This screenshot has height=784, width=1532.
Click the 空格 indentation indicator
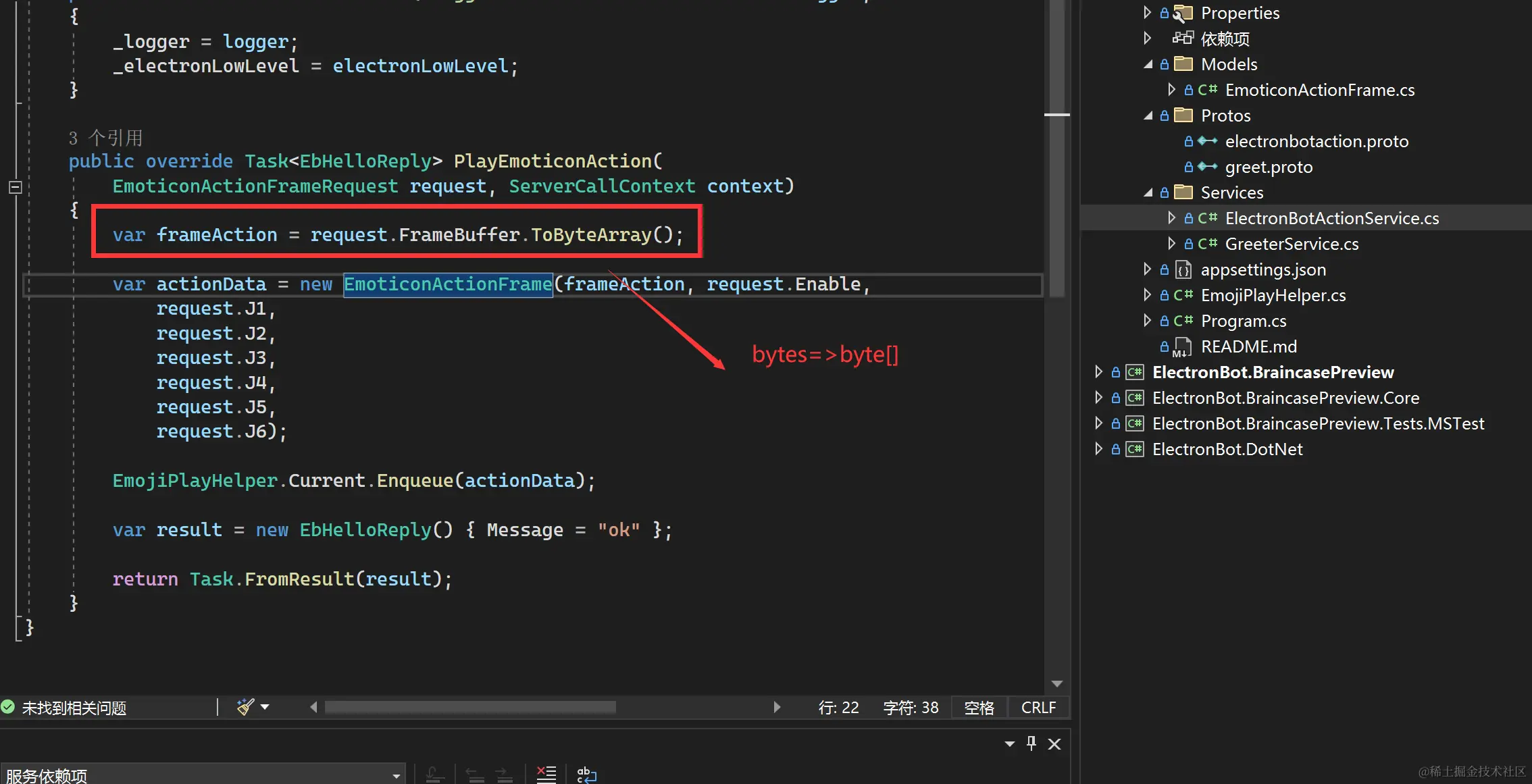979,708
